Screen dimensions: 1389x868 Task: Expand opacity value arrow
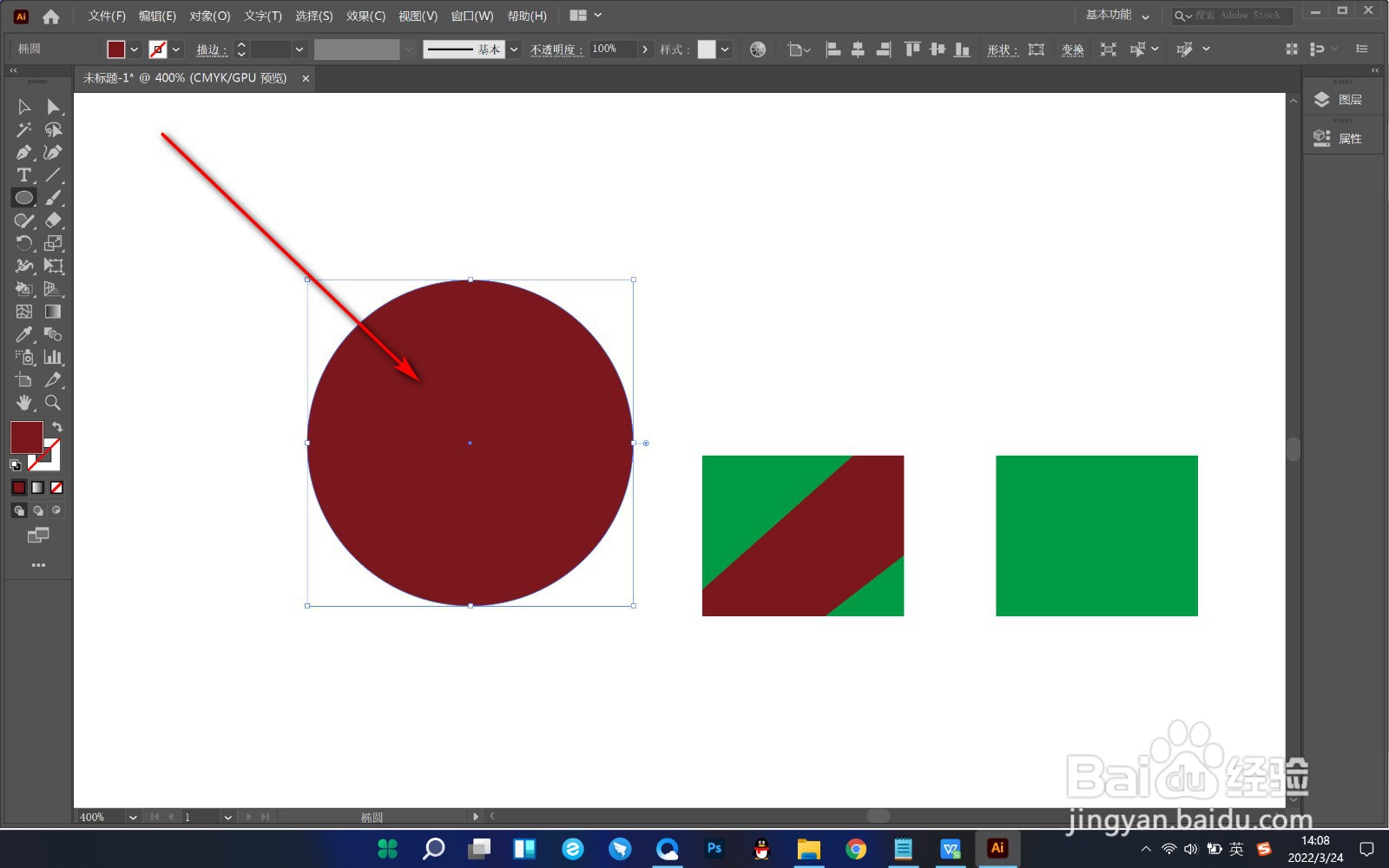click(645, 49)
